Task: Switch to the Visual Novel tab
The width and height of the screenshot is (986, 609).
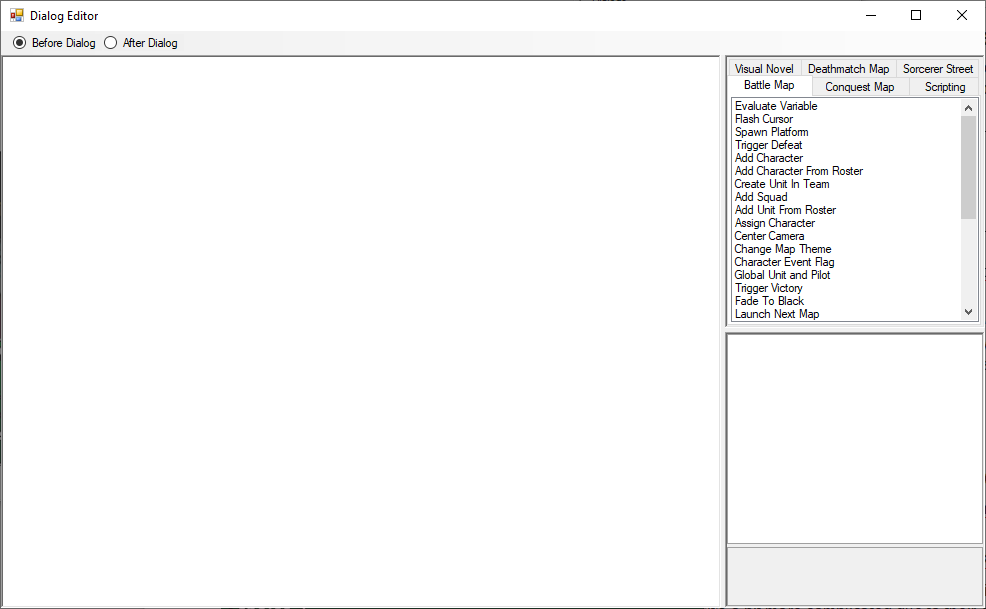Action: tap(764, 69)
